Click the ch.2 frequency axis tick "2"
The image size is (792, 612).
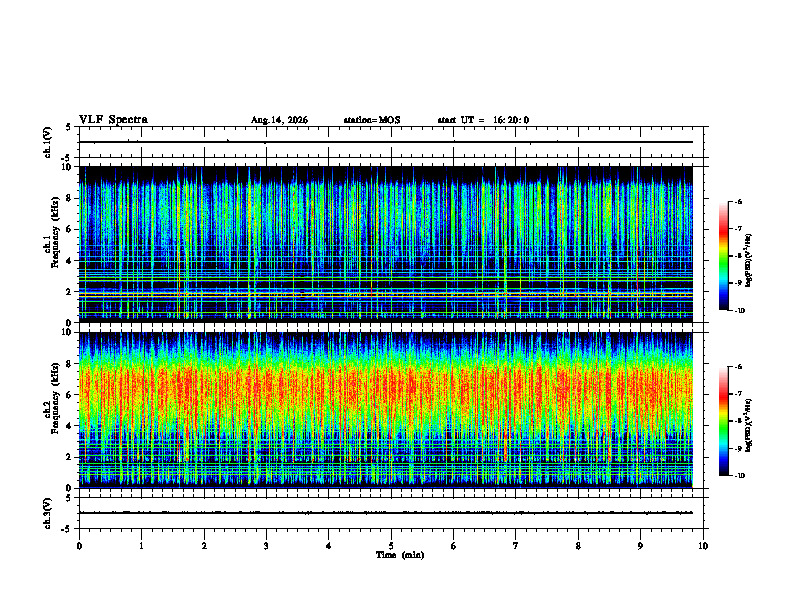(x=70, y=457)
